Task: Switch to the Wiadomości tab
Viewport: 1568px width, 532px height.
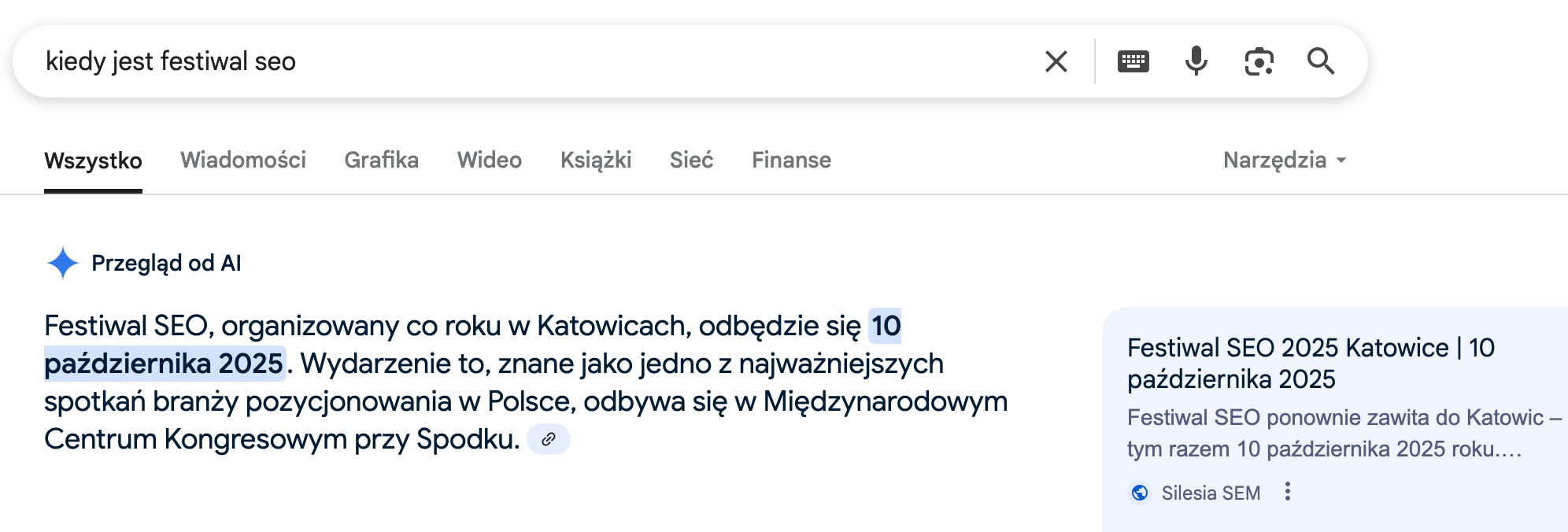Action: pos(243,160)
